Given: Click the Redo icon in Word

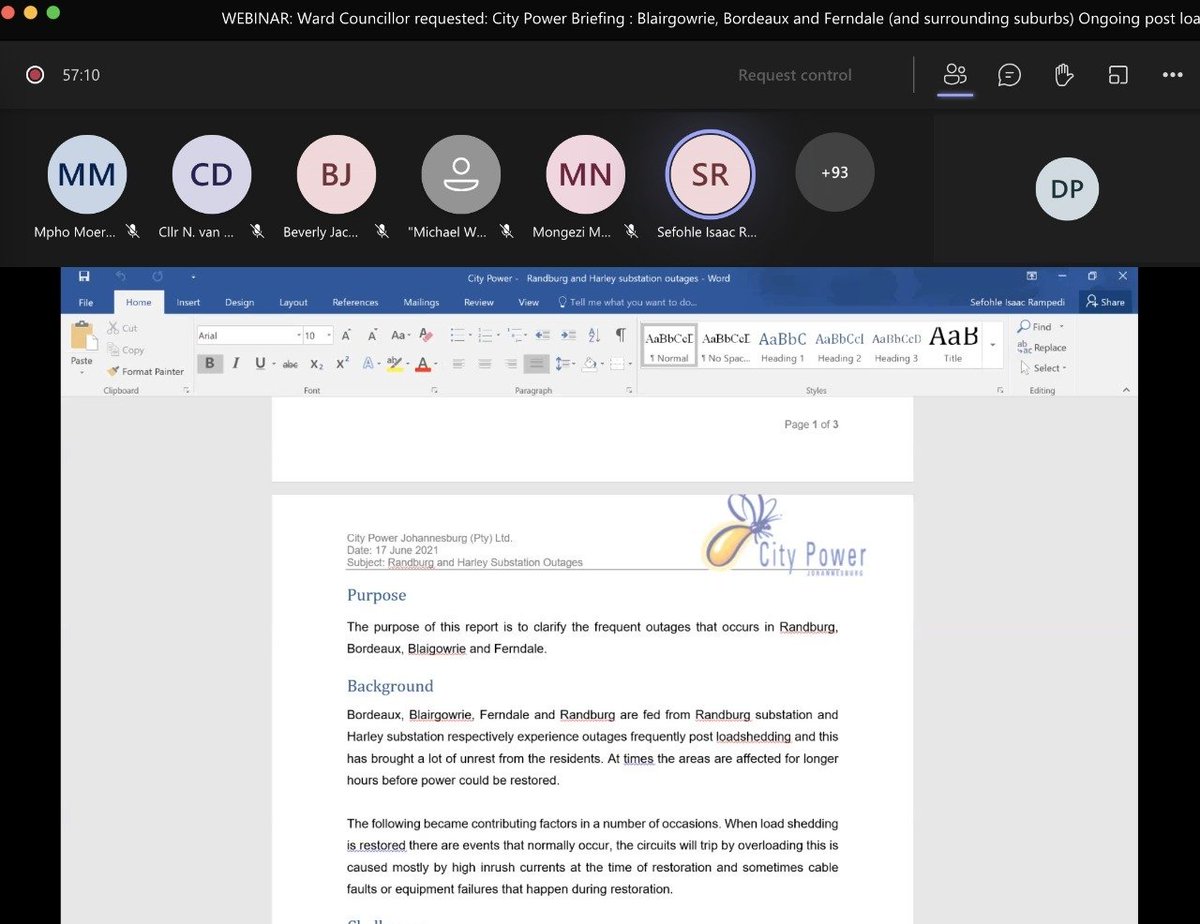Looking at the screenshot, I should click(x=157, y=277).
